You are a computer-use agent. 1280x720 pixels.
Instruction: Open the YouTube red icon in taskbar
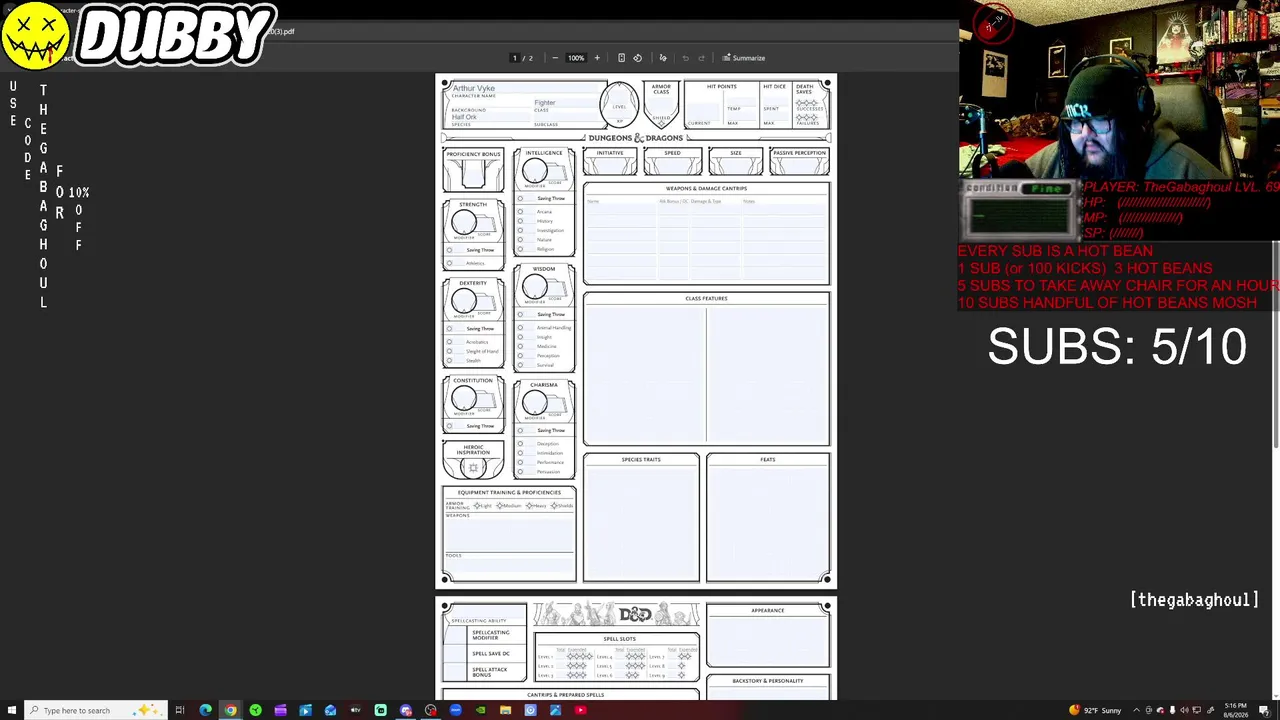point(580,710)
